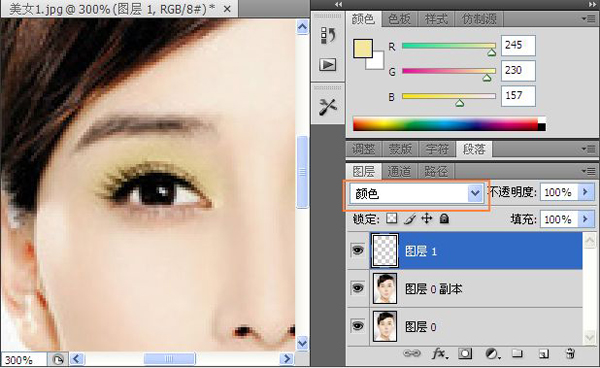Click the link layers icon
The height and width of the screenshot is (368, 600).
[412, 353]
